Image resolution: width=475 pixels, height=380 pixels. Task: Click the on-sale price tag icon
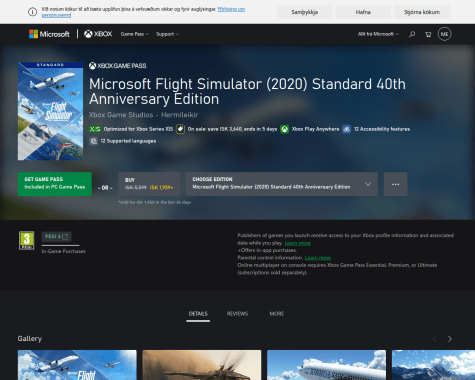coord(180,129)
